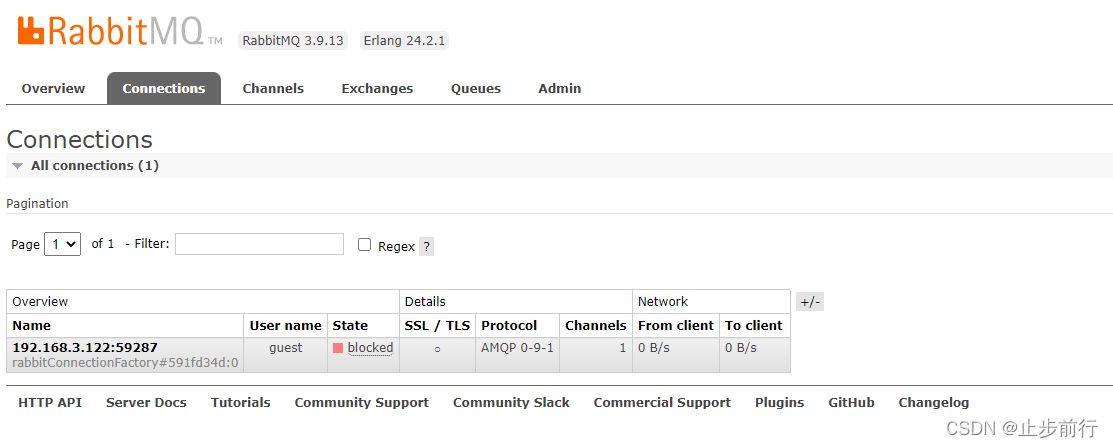Screen dimensions: 1113x448
Task: Open the Overview tab
Action: 53,89
